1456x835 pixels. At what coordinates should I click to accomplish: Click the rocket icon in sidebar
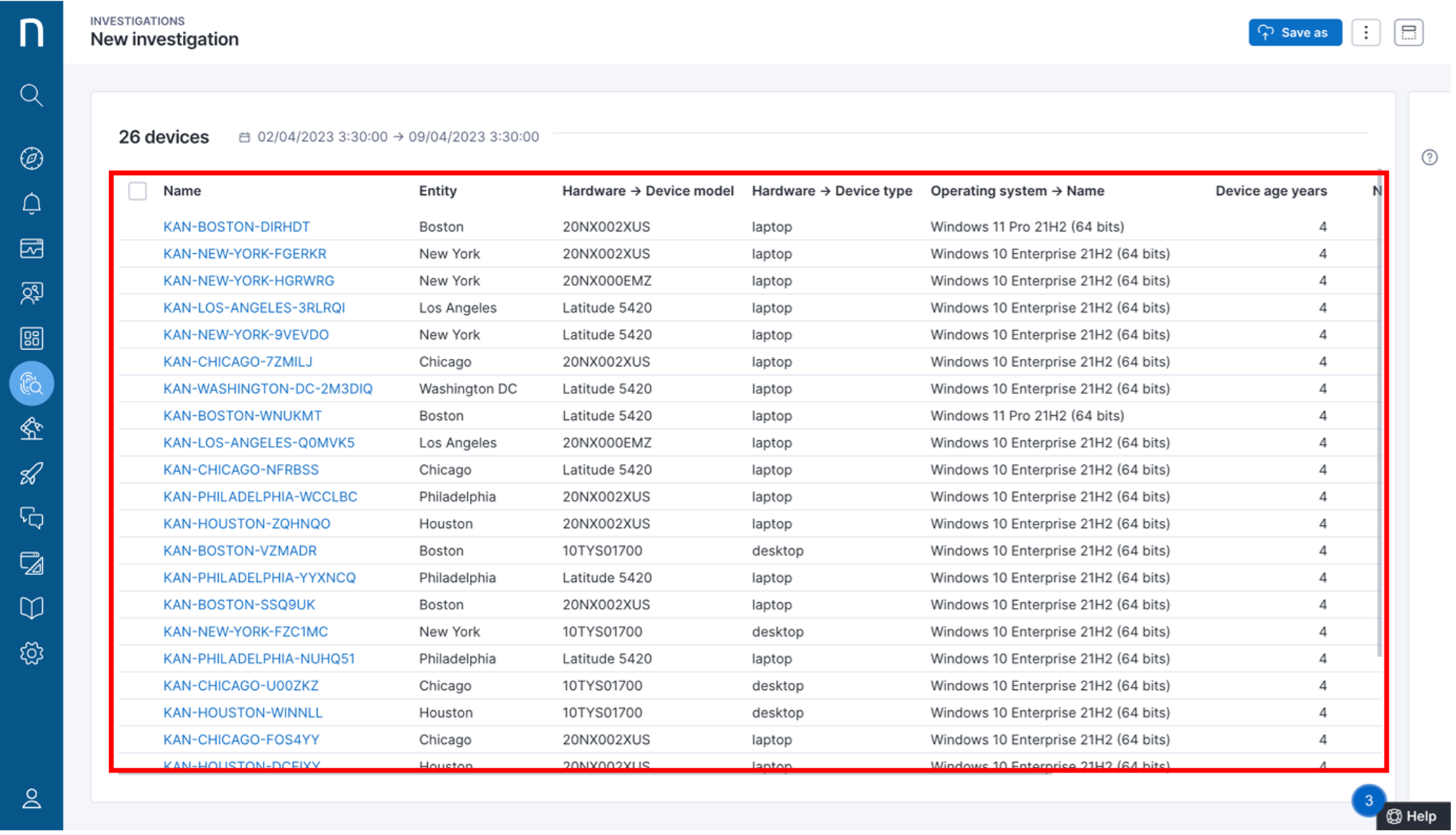(x=31, y=474)
